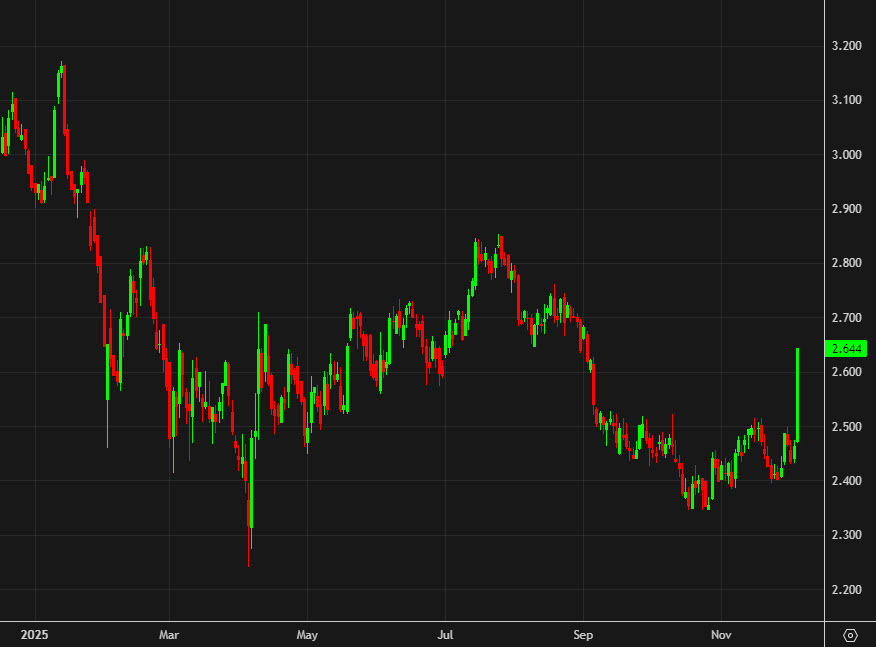
Task: Open chart settings via the gear icon
Action: coord(852,634)
